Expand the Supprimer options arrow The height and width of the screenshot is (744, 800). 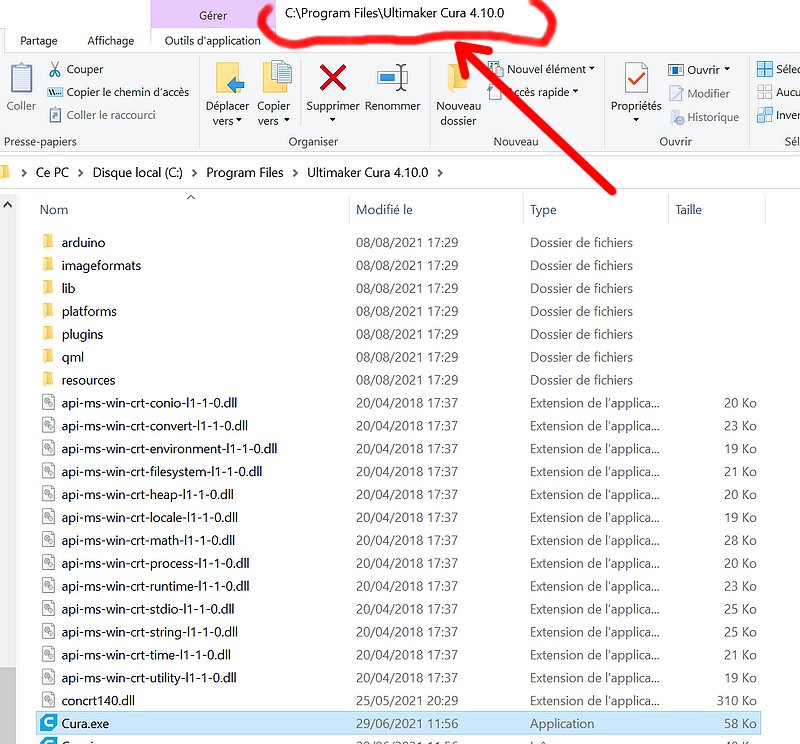[x=333, y=120]
